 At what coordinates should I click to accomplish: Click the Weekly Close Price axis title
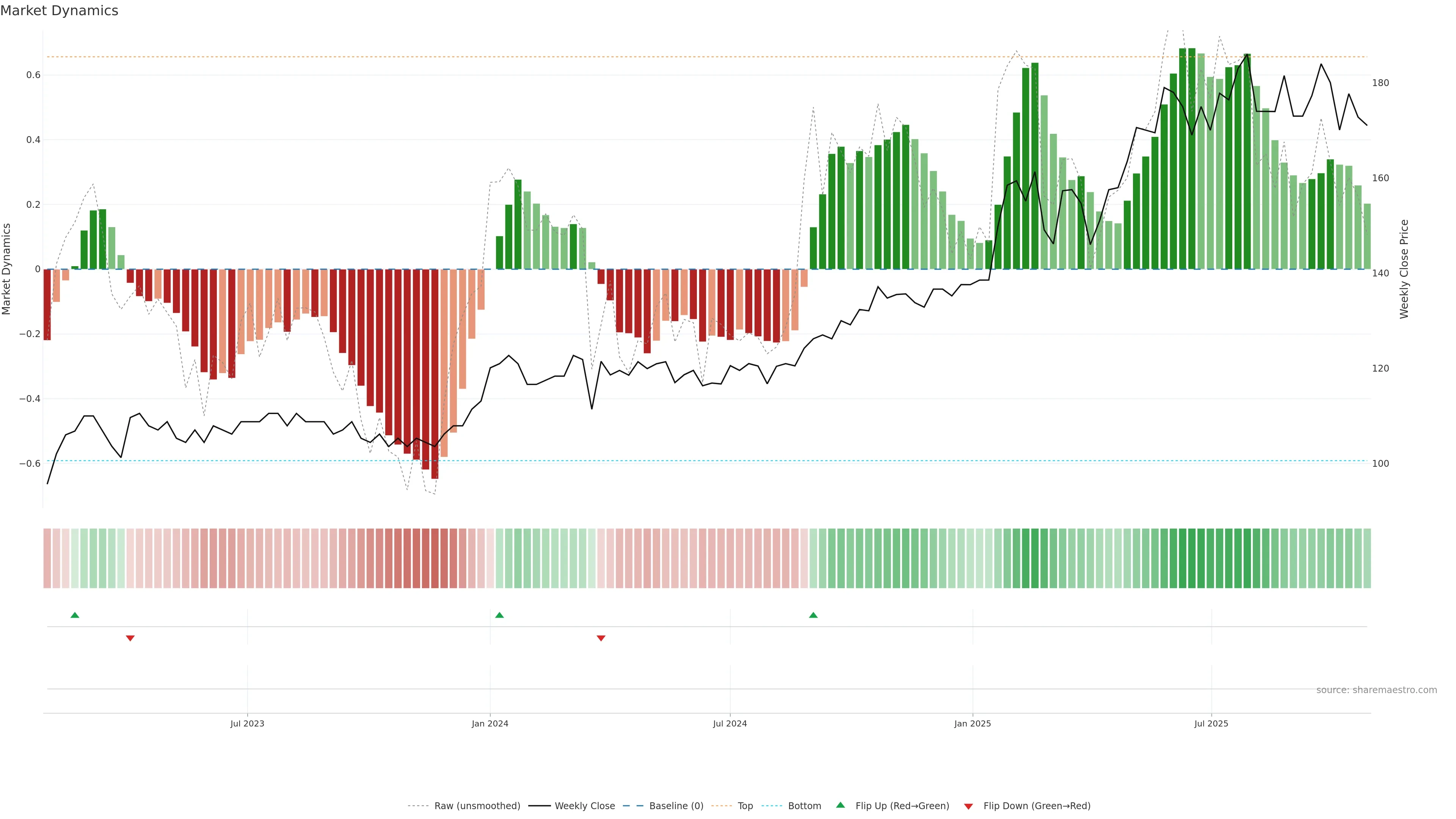tap(1404, 269)
